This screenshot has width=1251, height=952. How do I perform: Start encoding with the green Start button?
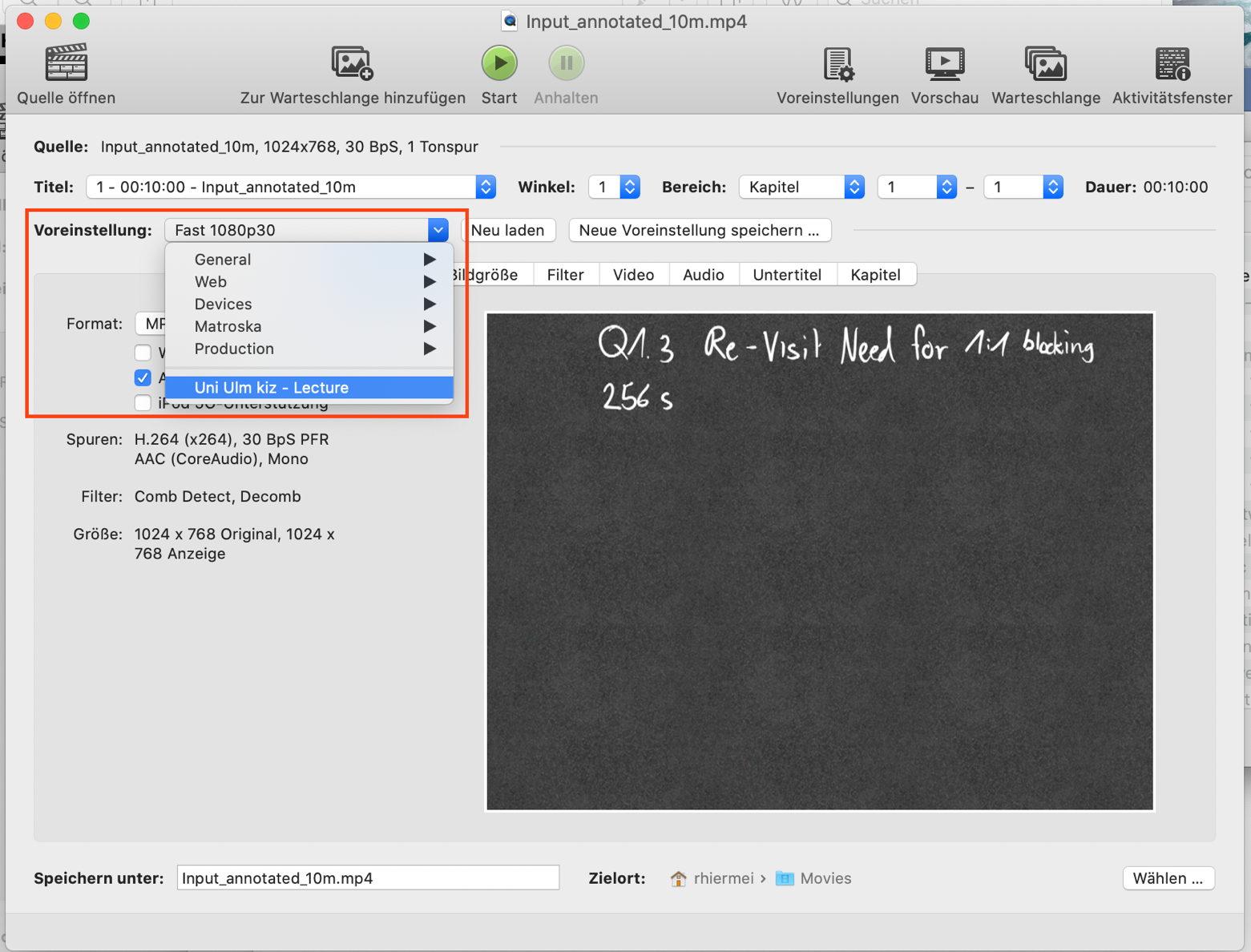pyautogui.click(x=499, y=63)
